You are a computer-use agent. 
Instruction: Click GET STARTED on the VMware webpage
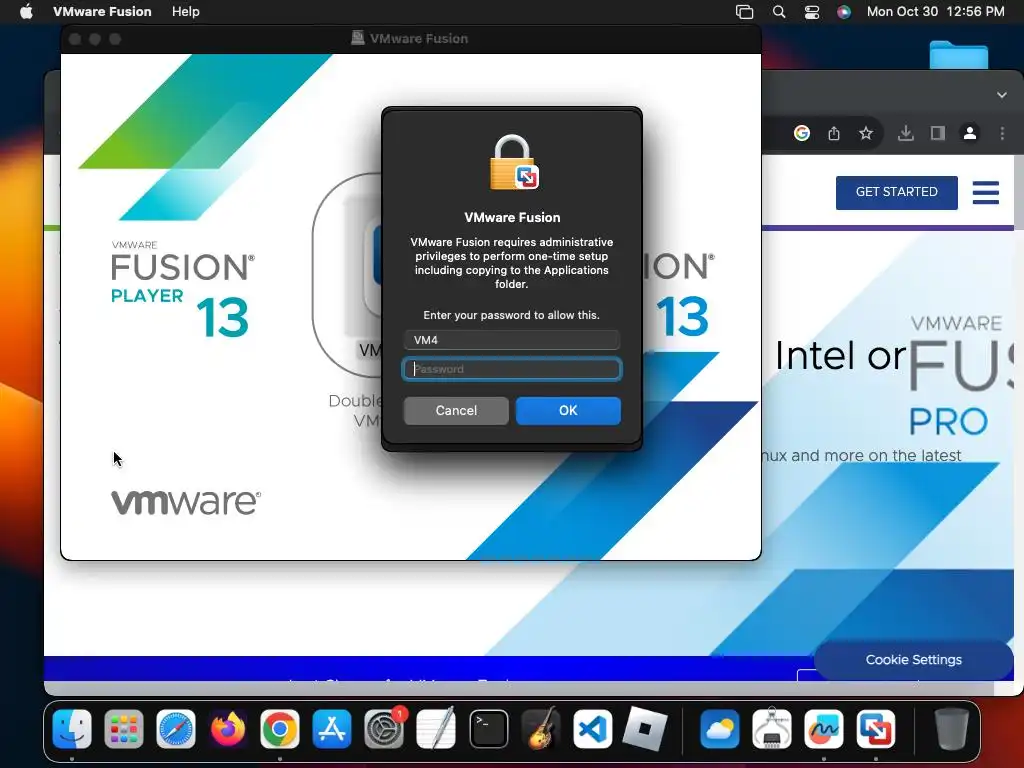[x=897, y=192]
